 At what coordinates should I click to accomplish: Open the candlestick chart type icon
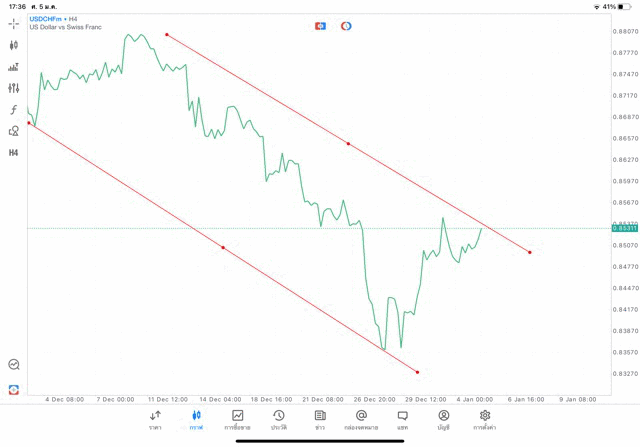(x=14, y=45)
